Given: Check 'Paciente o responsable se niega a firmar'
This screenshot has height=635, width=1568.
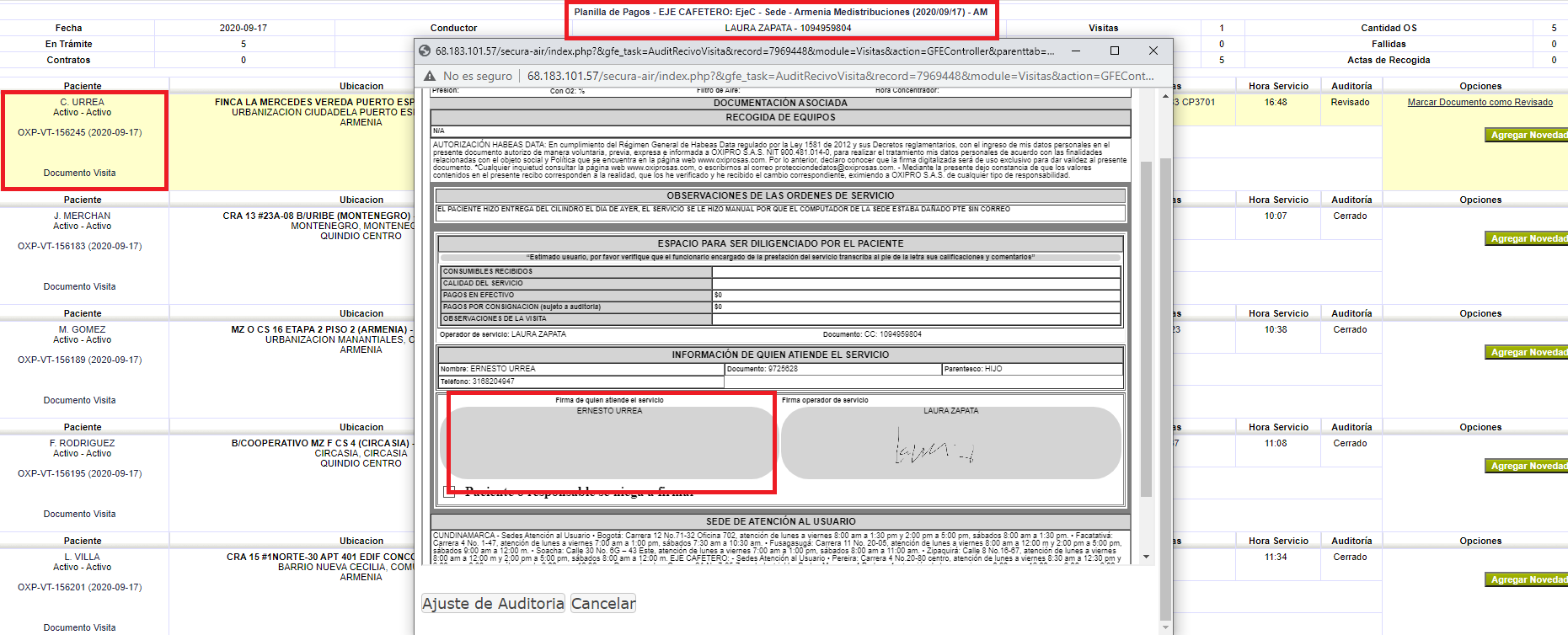Looking at the screenshot, I should pos(449,491).
